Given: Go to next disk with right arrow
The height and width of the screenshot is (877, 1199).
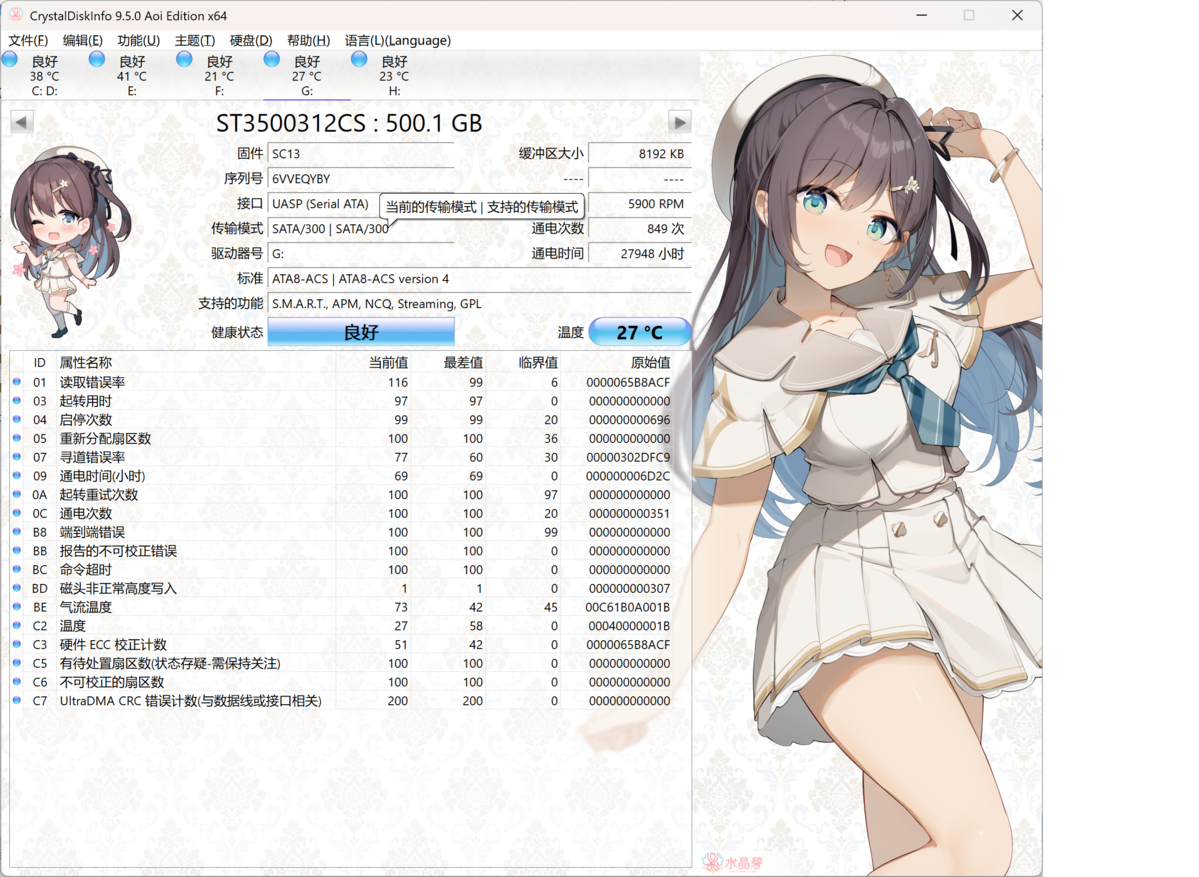Looking at the screenshot, I should [x=680, y=122].
